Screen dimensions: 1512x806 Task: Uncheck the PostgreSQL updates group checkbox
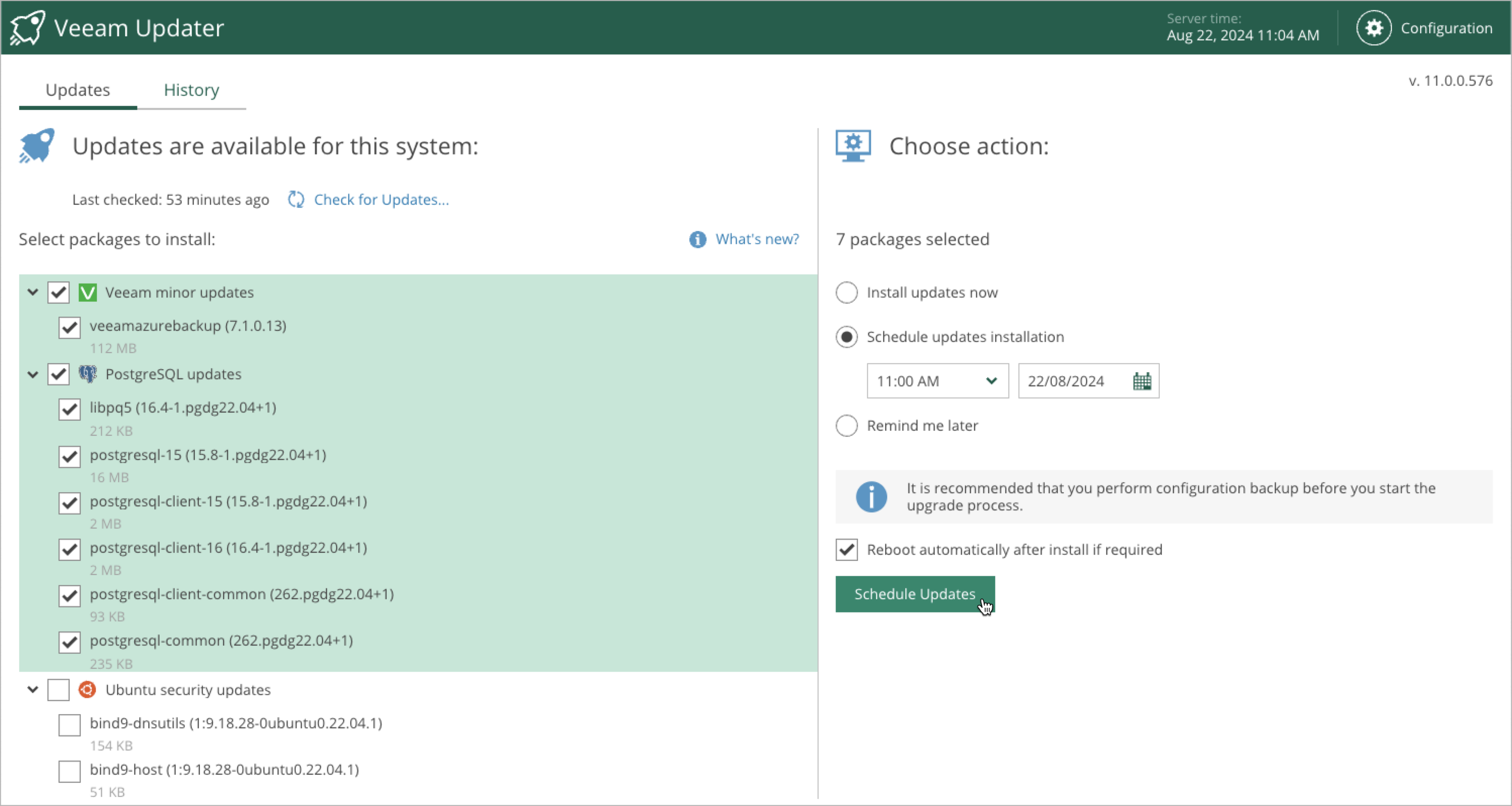[x=59, y=374]
